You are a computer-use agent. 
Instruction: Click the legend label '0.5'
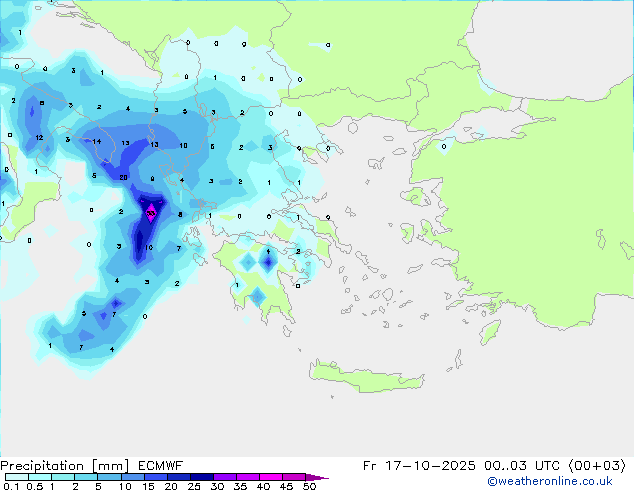(x=35, y=486)
